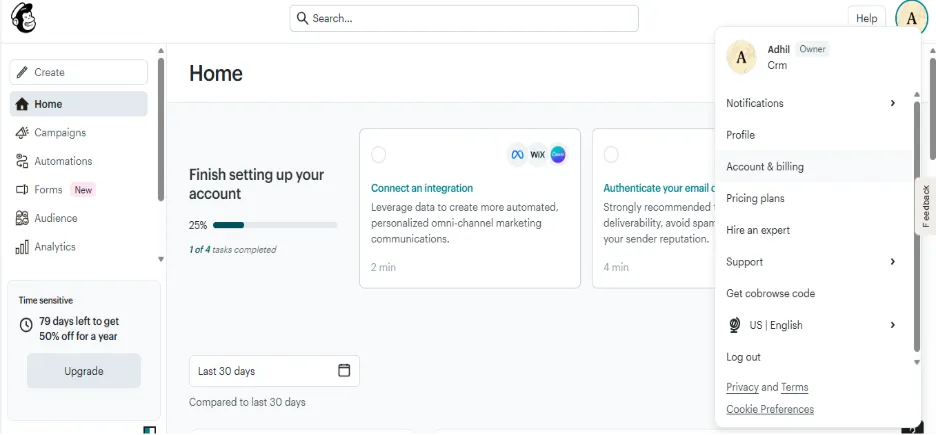Open the Connect an integration link
Image resolution: width=936 pixels, height=435 pixels.
point(422,188)
